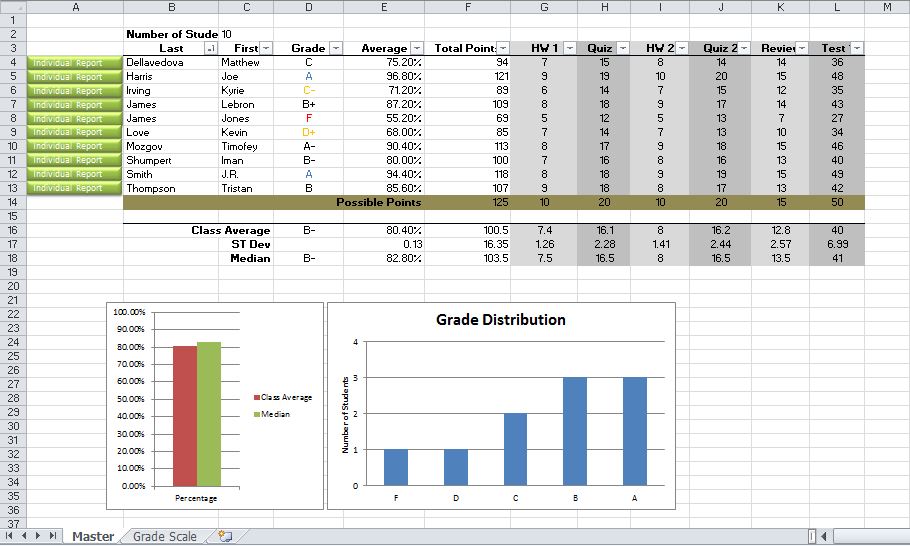Open the Quiz 2 filter dropdown
The height and width of the screenshot is (546, 910).
pyautogui.click(x=747, y=48)
